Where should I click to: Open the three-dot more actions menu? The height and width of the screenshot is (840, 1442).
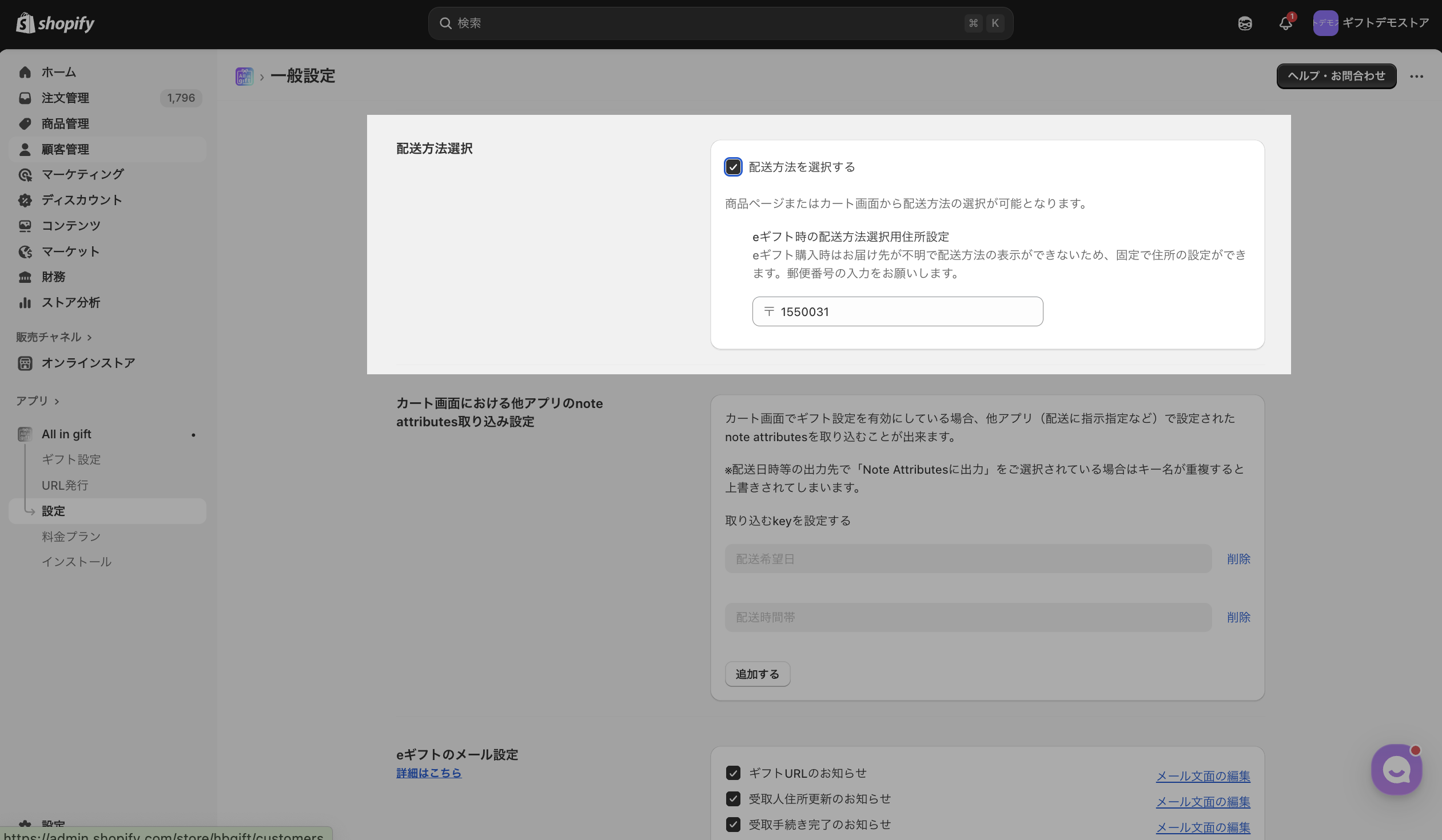tap(1416, 77)
